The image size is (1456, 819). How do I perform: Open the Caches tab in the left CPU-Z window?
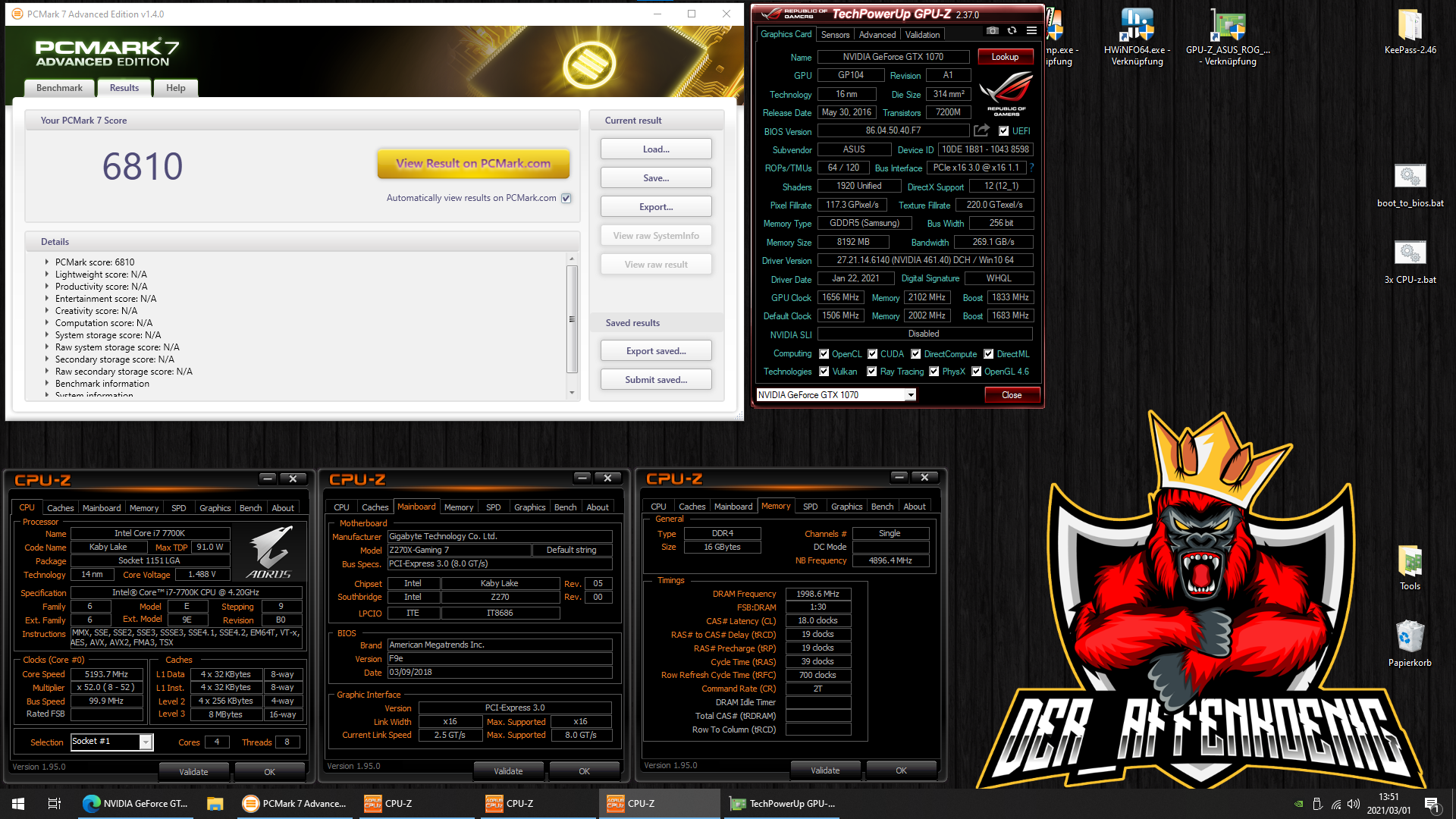(60, 508)
